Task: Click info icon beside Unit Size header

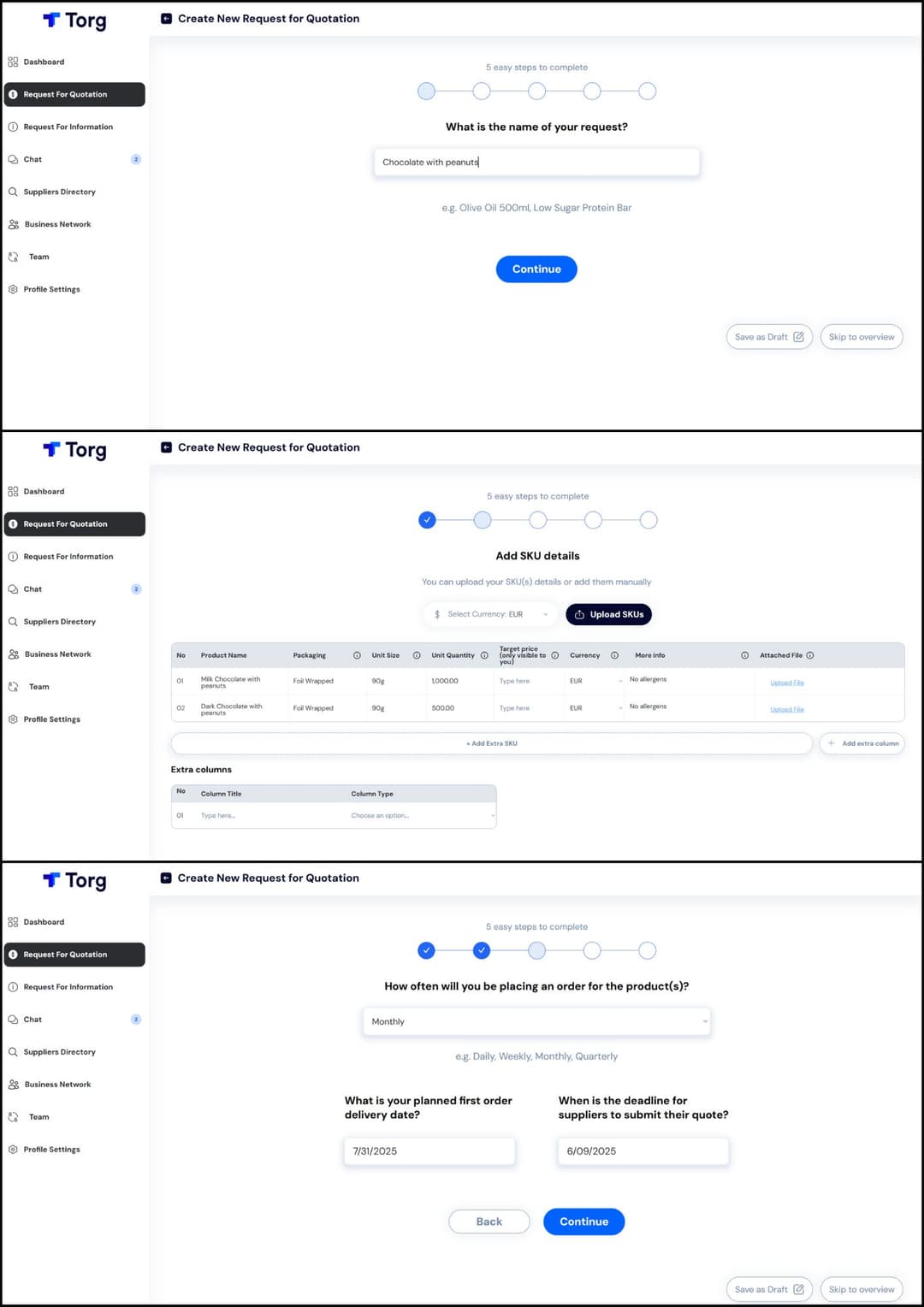Action: coord(417,655)
